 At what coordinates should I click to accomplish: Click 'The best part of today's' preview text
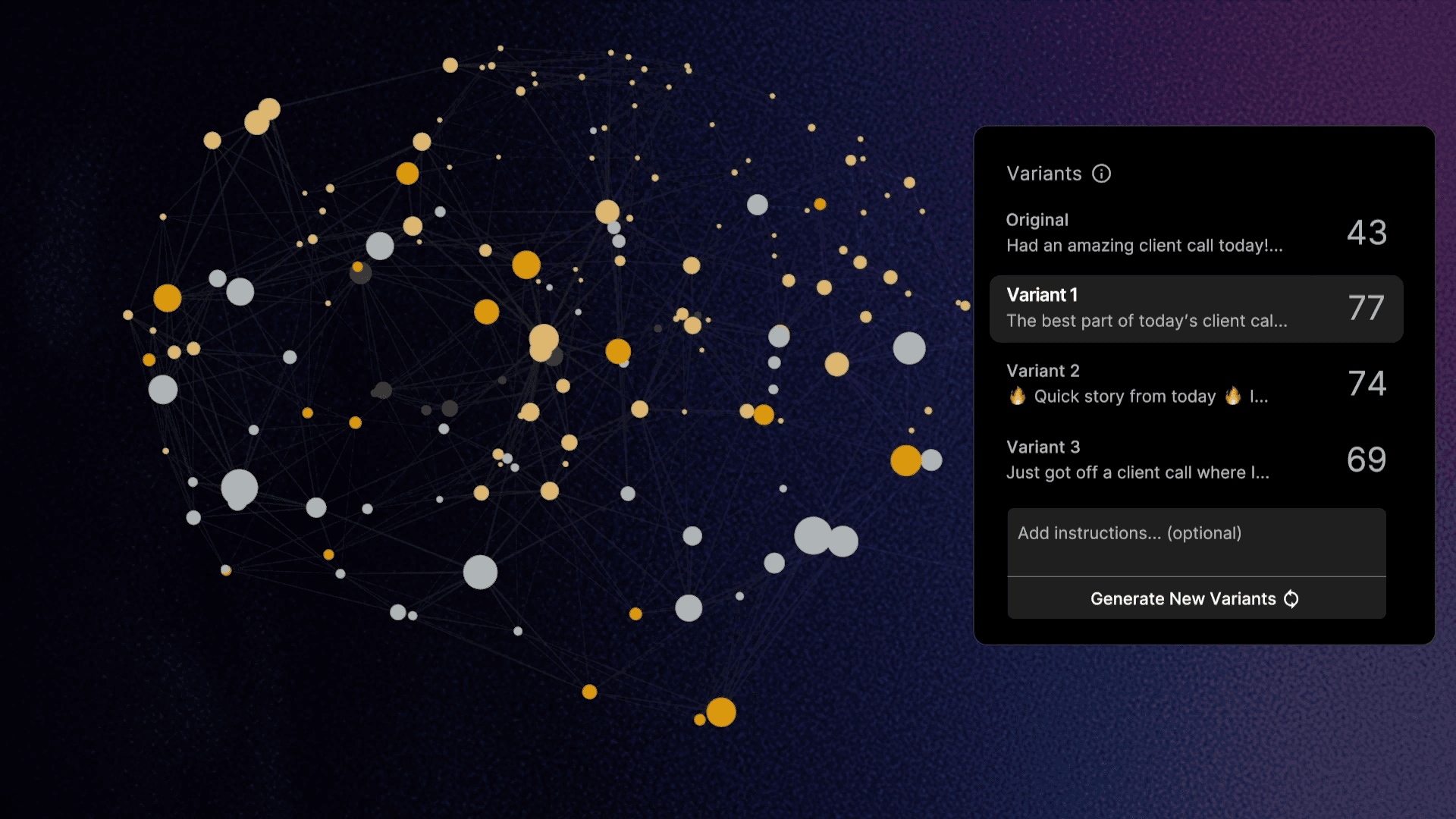pos(1146,321)
